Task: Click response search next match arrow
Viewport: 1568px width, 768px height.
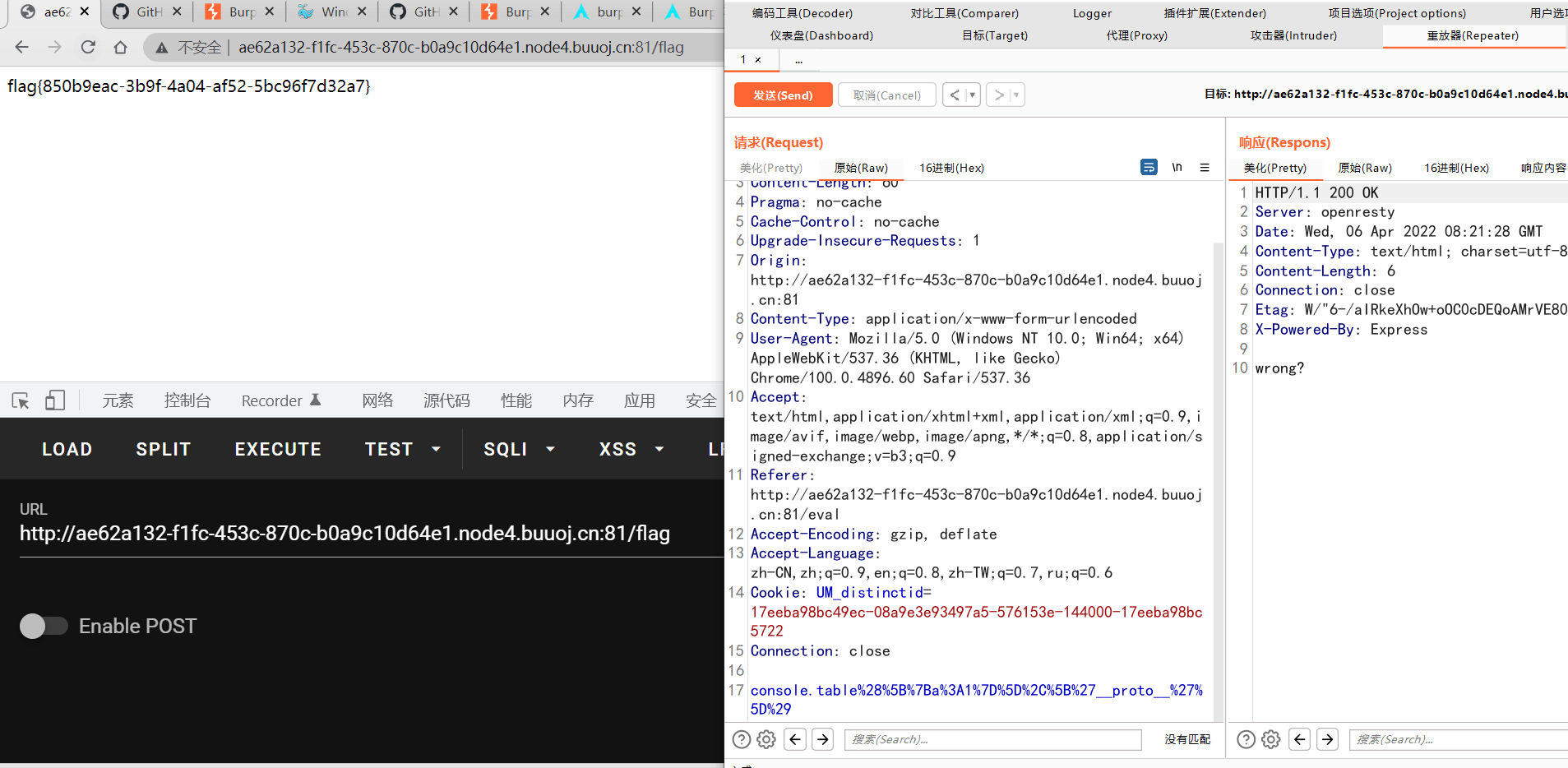Action: coord(1328,739)
